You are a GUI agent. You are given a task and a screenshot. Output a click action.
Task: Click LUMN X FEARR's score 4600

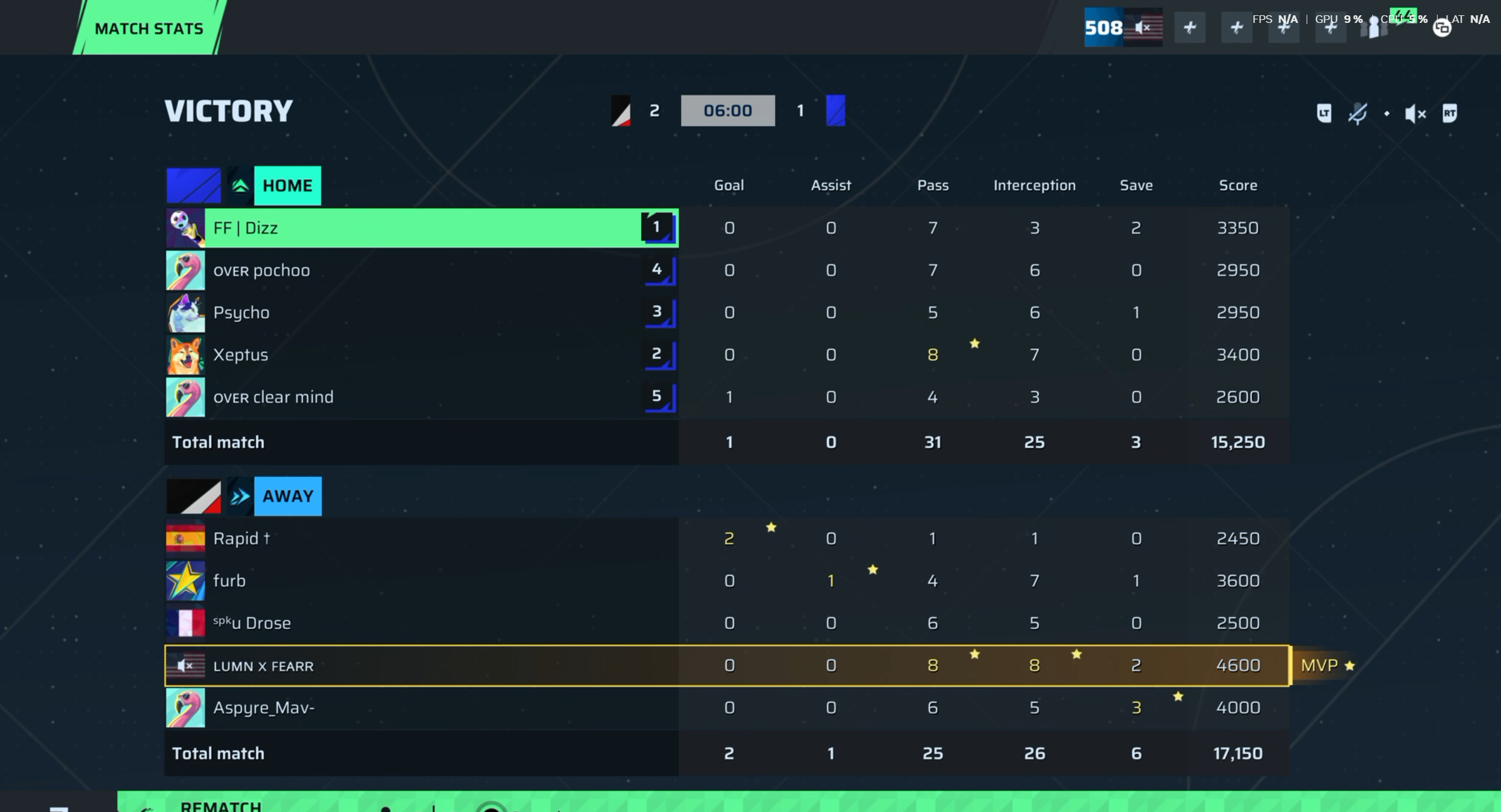(x=1238, y=665)
